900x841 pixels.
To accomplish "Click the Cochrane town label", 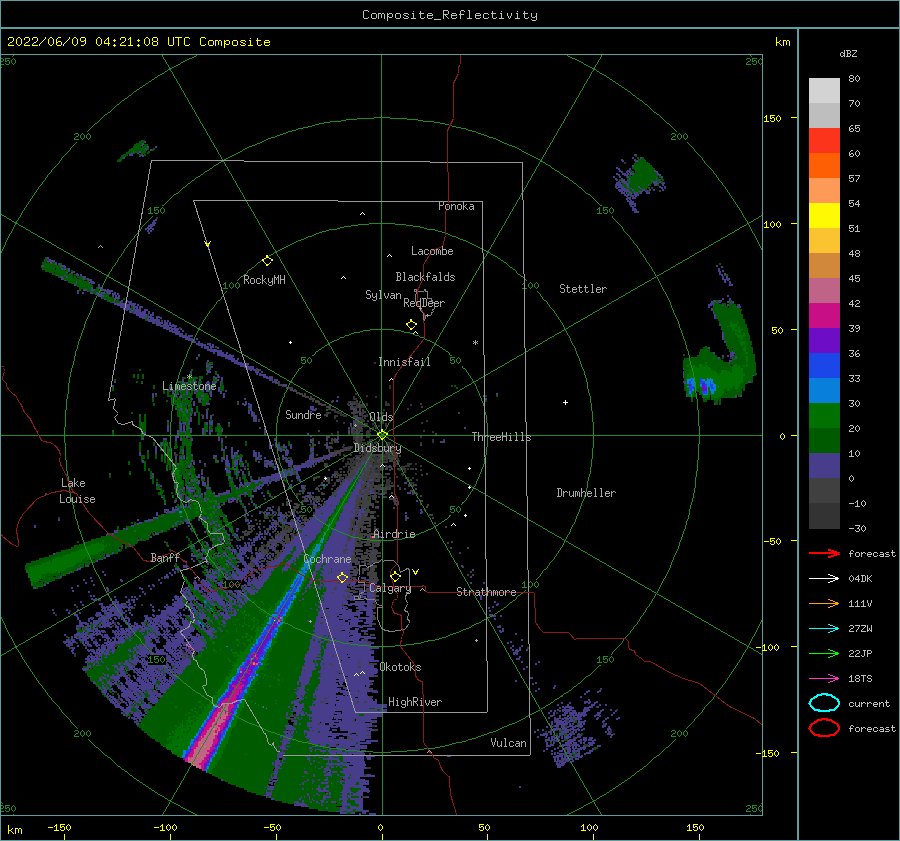I will click(327, 559).
